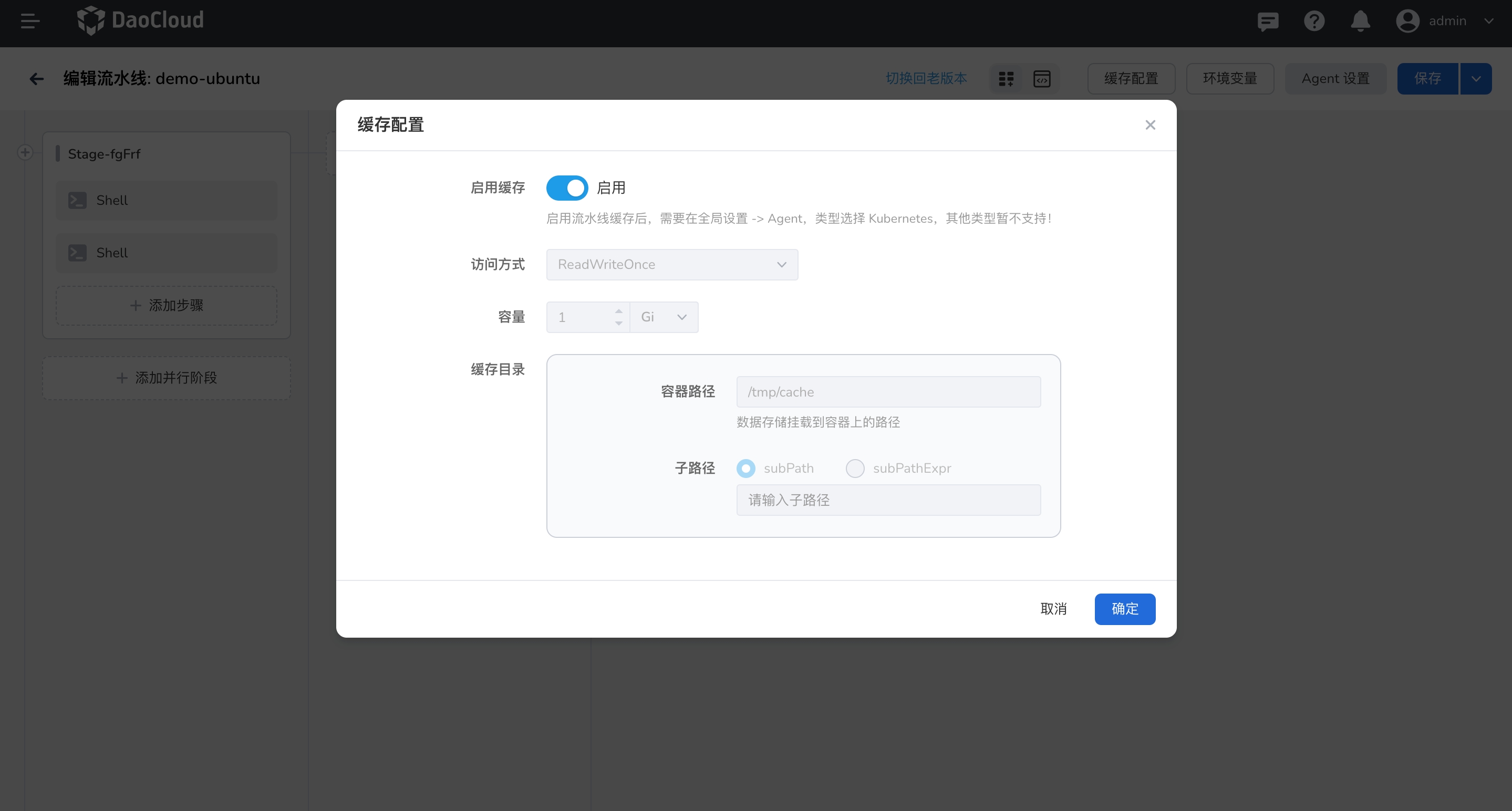1512x811 pixels.
Task: Open the Gi capacity unit dropdown
Action: (664, 317)
